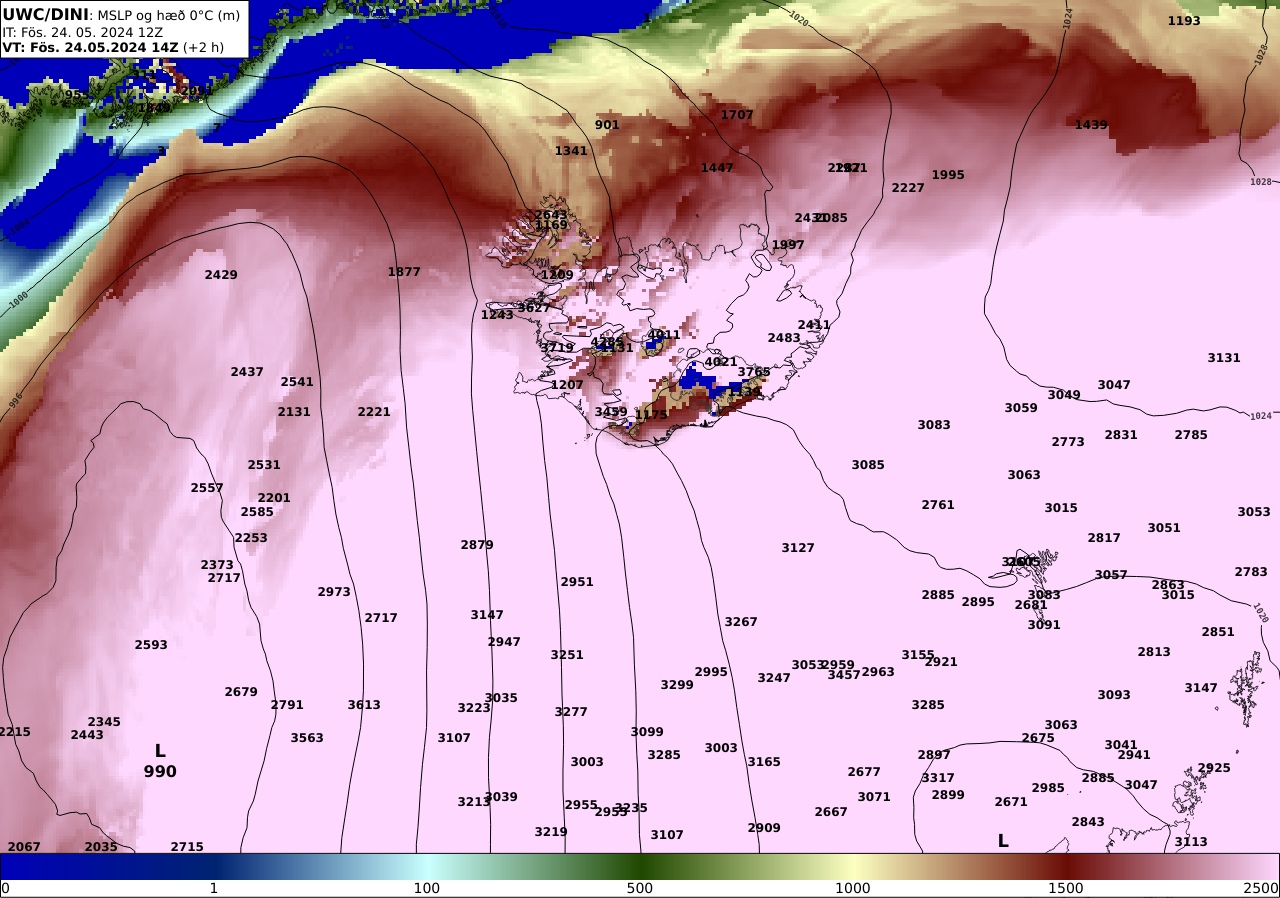Click the L 990 low pressure marker

[160, 761]
